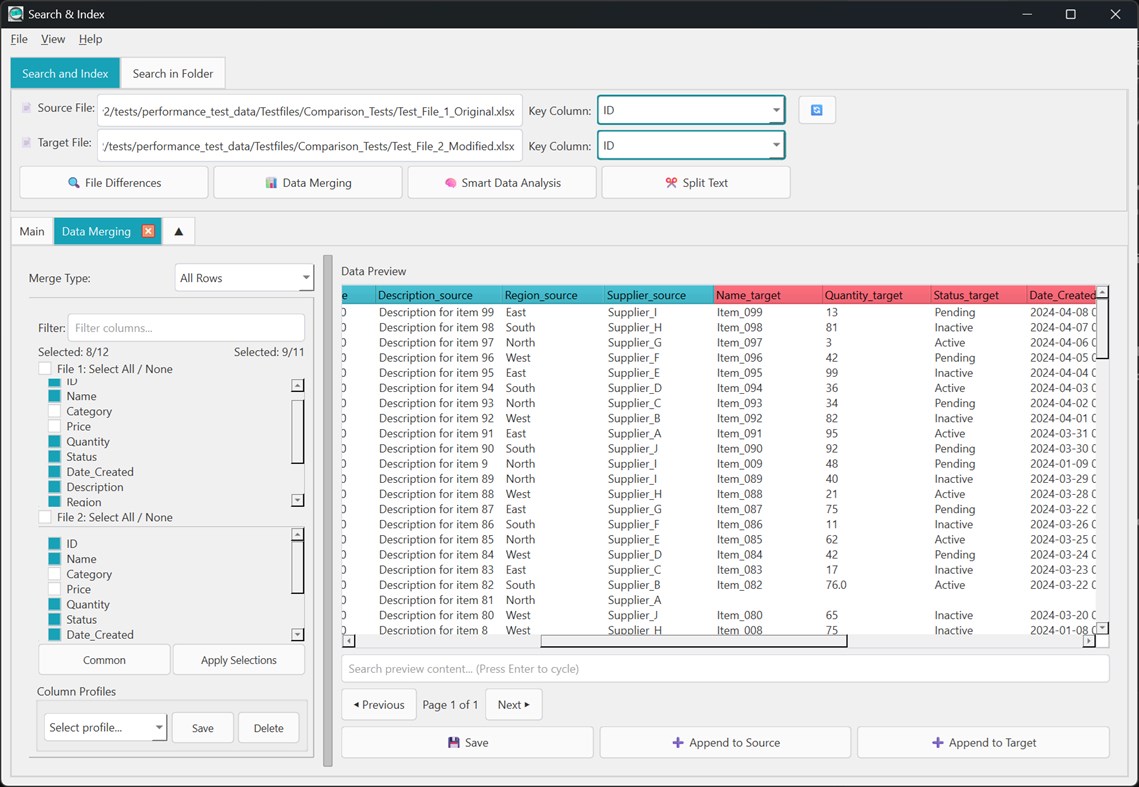1139x787 pixels.
Task: Click the triangle icon beside Data Merging tab
Action: coord(178,230)
